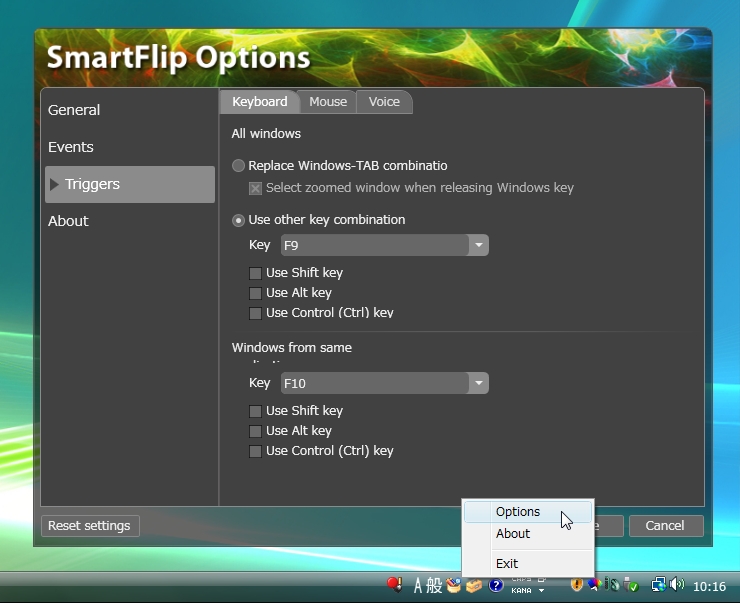The image size is (740, 603).
Task: Switch to the Keyboard tab
Action: [260, 102]
